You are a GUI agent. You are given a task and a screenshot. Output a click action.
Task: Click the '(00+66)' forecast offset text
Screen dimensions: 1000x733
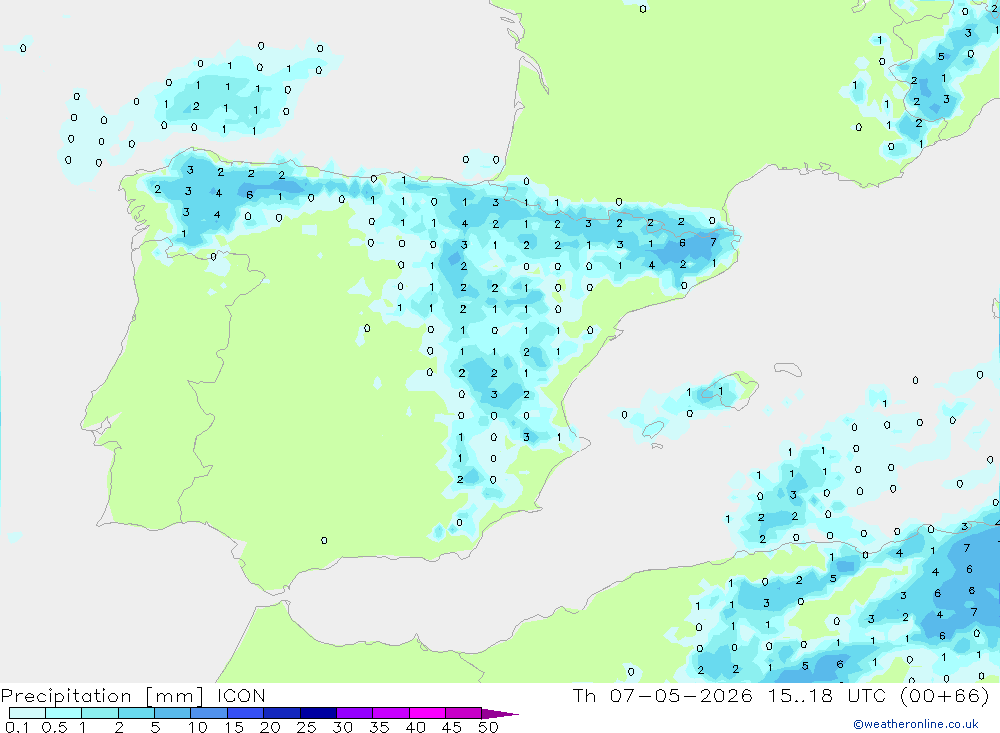[x=945, y=695]
